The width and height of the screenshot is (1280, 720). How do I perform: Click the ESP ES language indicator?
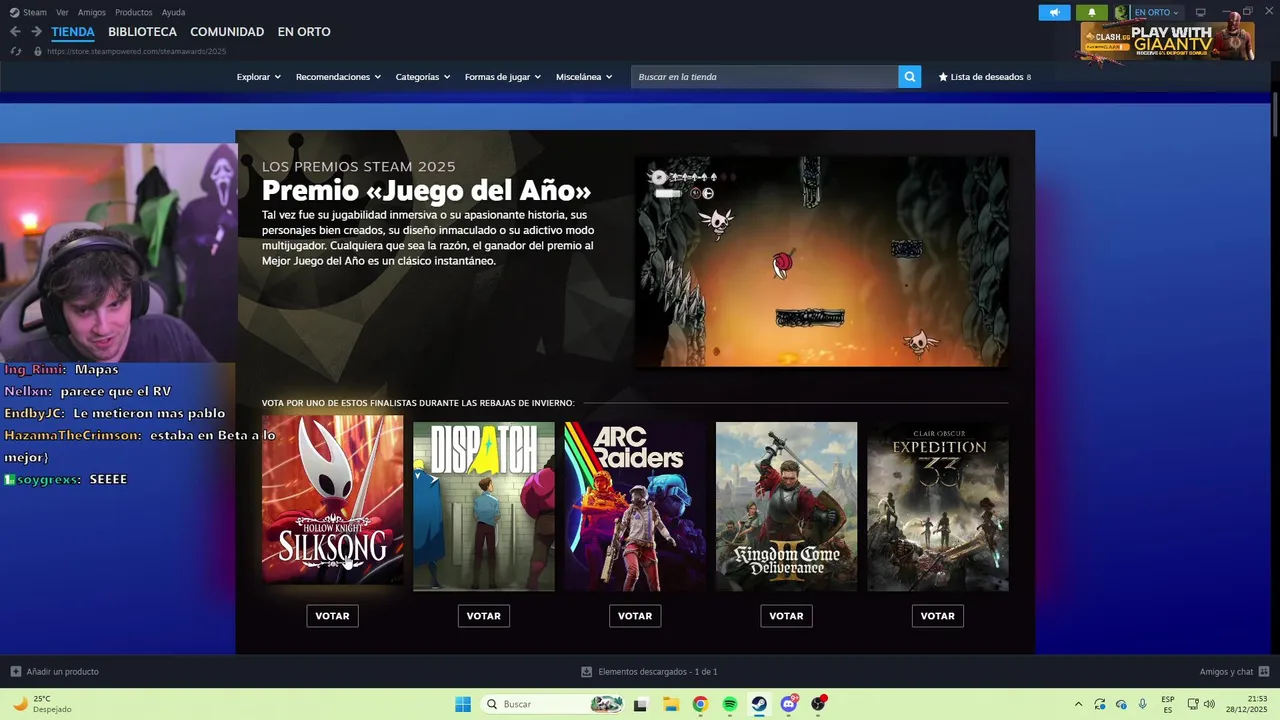[1168, 704]
